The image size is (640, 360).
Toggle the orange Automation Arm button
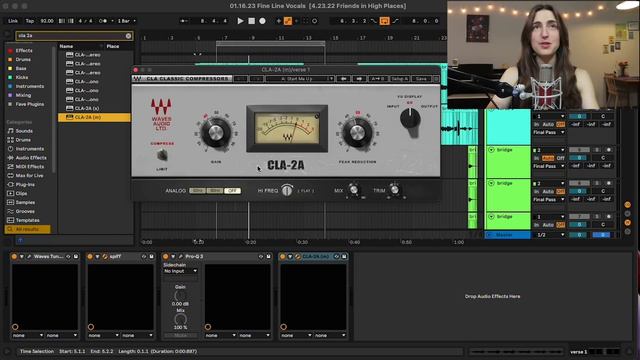click(288, 21)
